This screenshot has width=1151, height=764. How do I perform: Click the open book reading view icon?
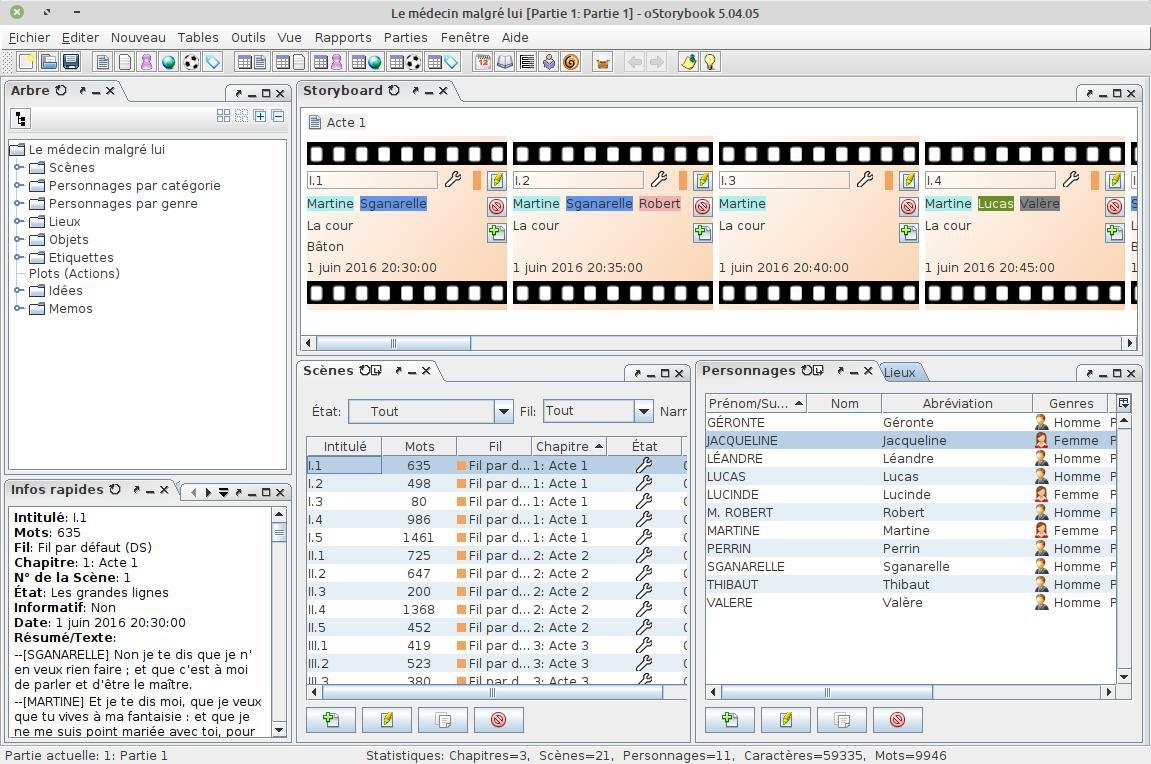point(505,62)
